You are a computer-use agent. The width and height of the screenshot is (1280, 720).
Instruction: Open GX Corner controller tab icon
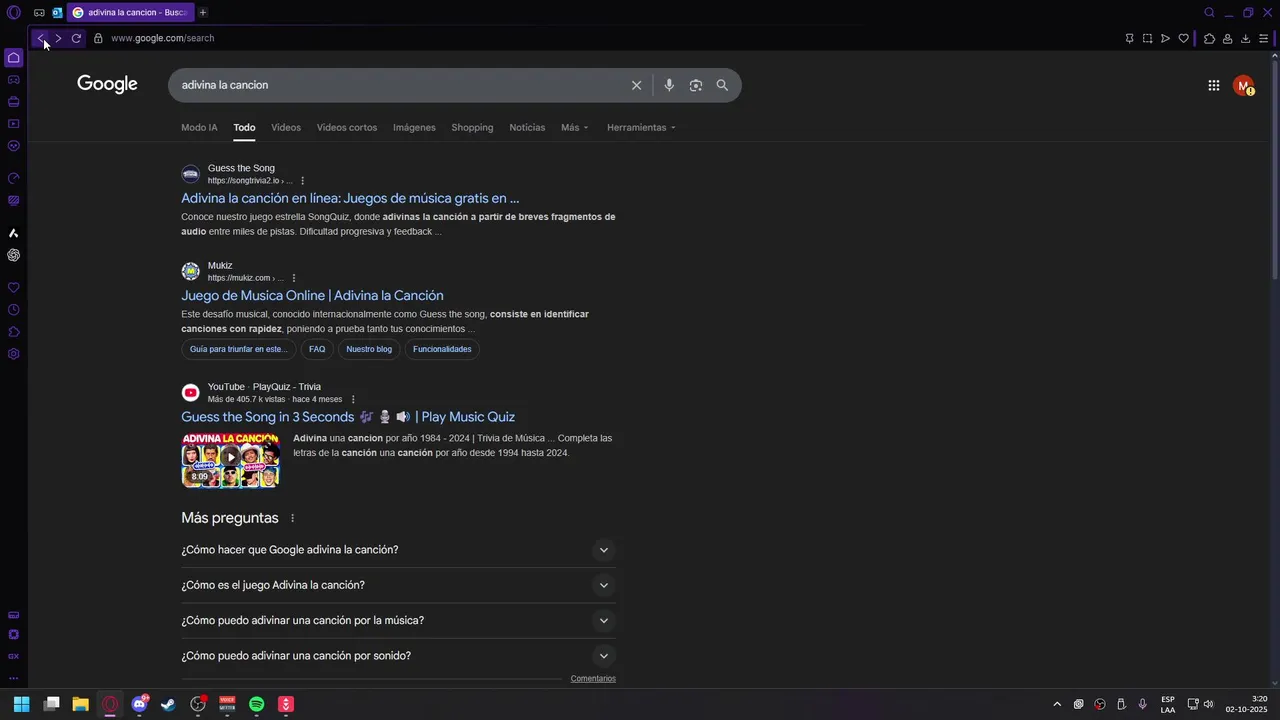click(39, 13)
